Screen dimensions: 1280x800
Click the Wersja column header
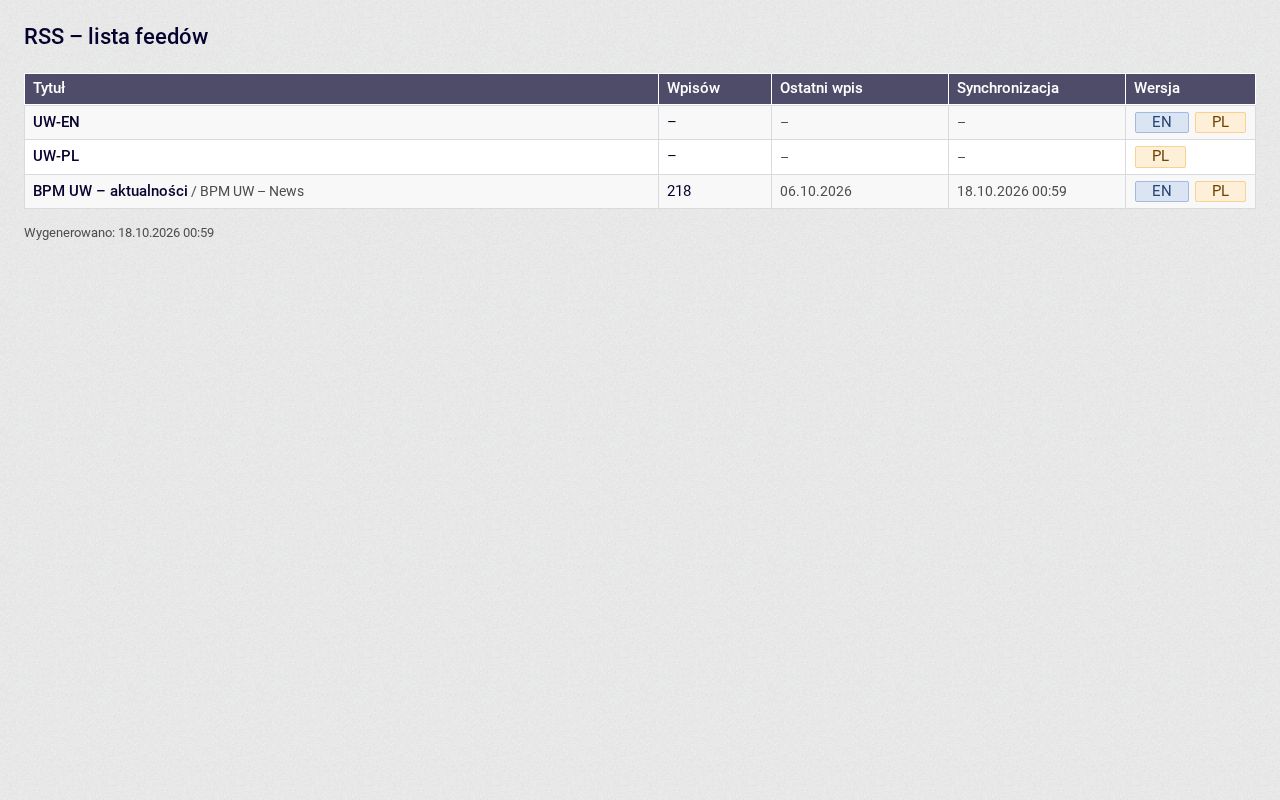(x=1190, y=88)
